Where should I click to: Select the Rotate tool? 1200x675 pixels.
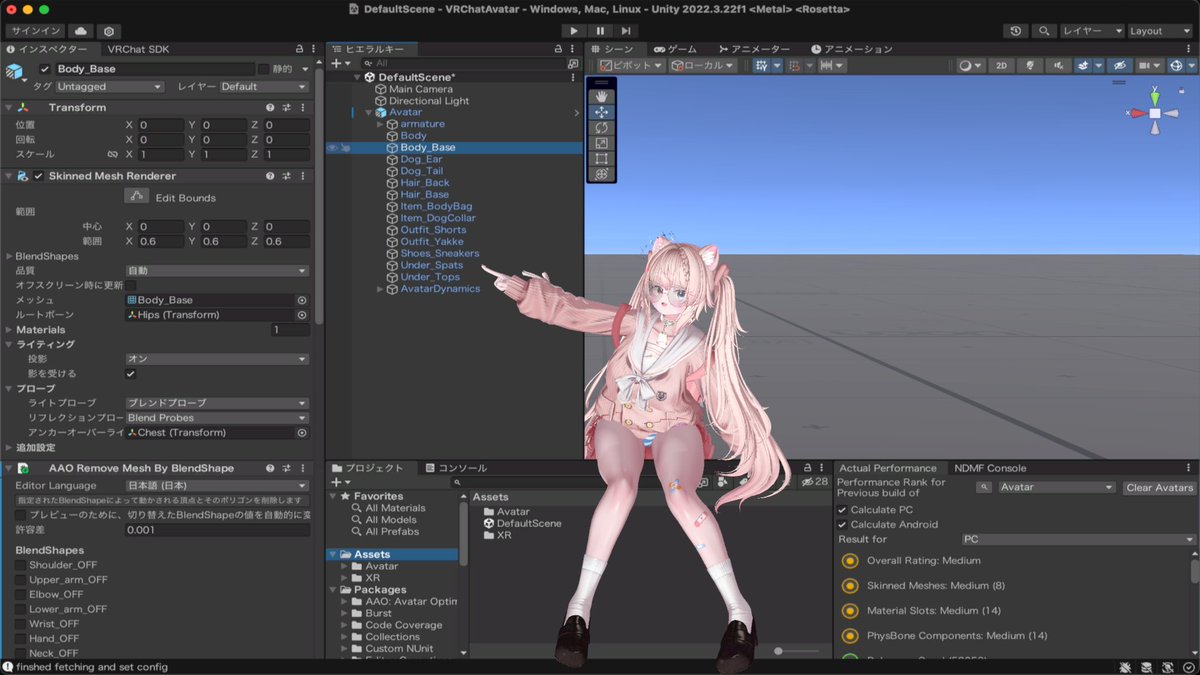pyautogui.click(x=601, y=128)
